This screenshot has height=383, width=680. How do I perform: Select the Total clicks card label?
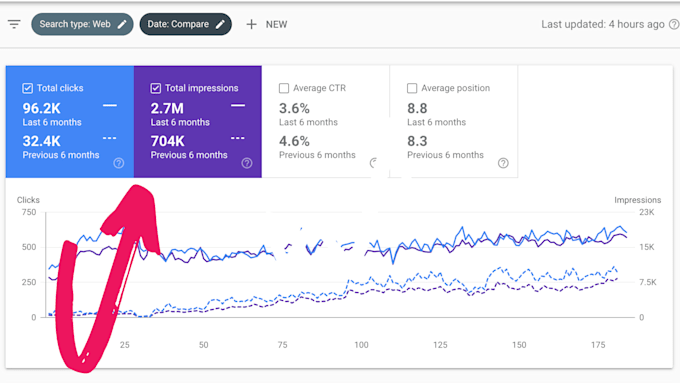(x=60, y=88)
